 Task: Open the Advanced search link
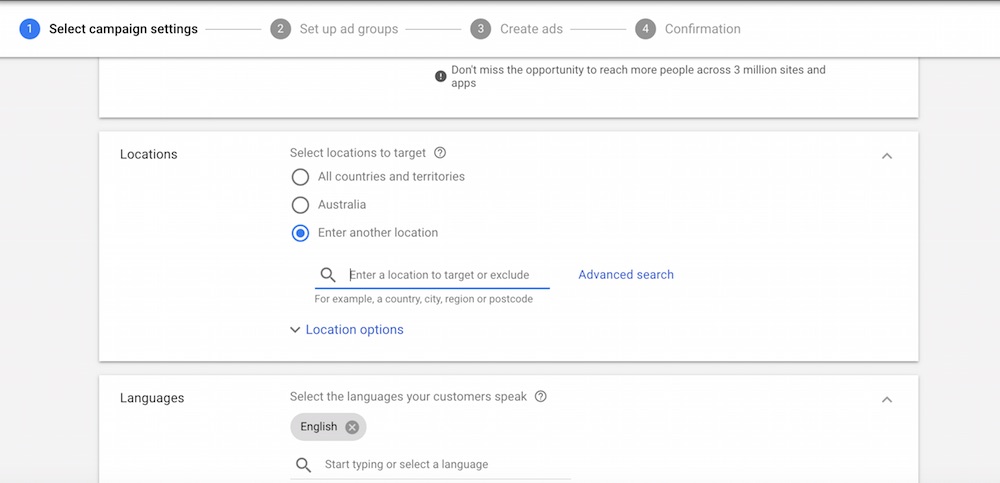tap(626, 275)
